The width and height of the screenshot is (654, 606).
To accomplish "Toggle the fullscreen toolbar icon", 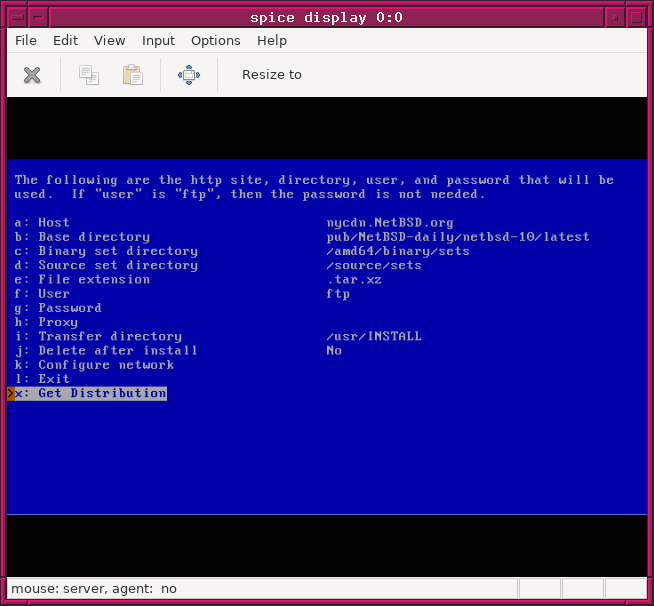I will tap(189, 75).
